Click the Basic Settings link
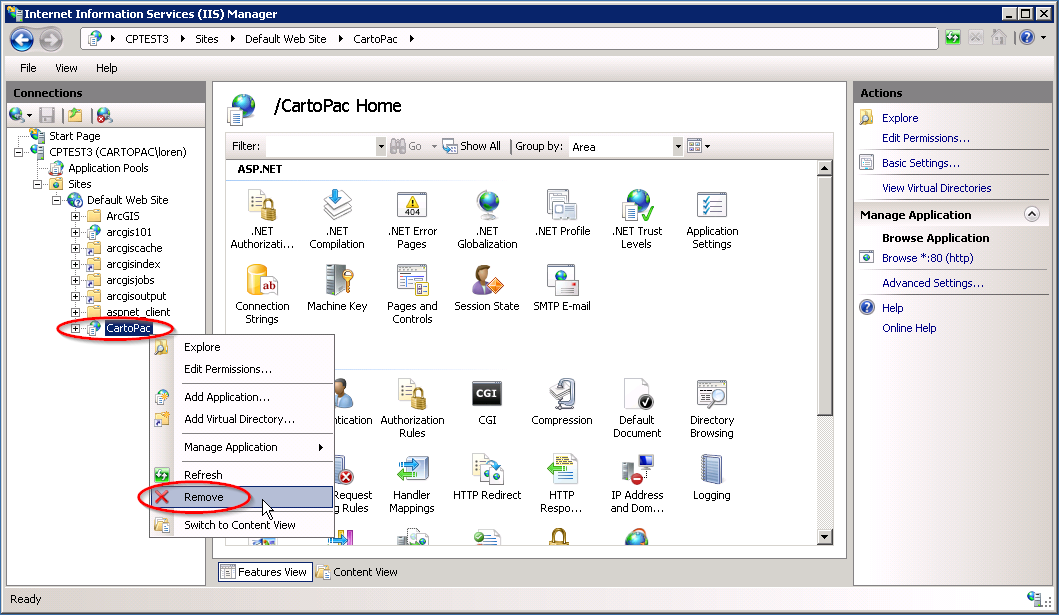1059x615 pixels. [x=921, y=163]
